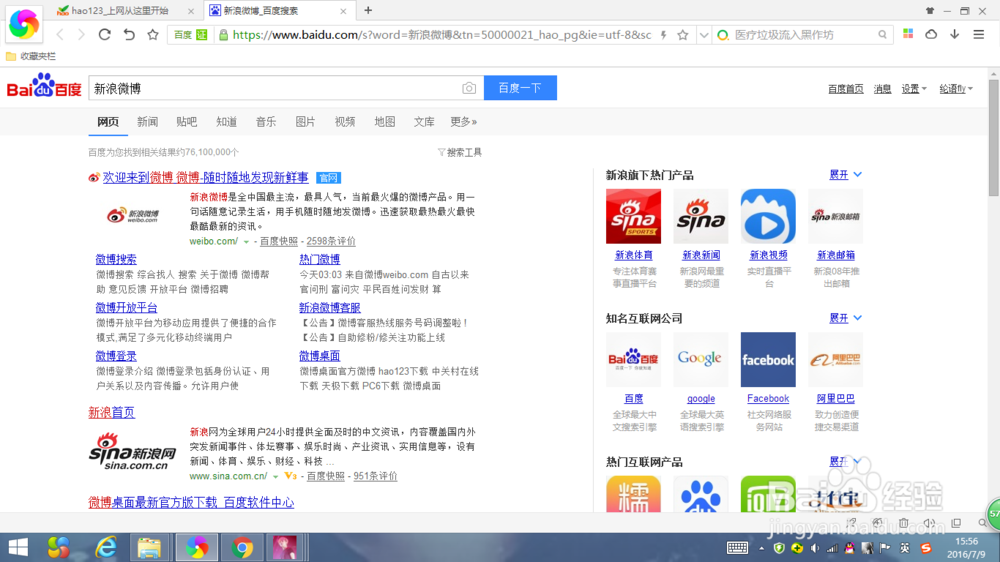Switch to the 新闻 search tab

147,122
